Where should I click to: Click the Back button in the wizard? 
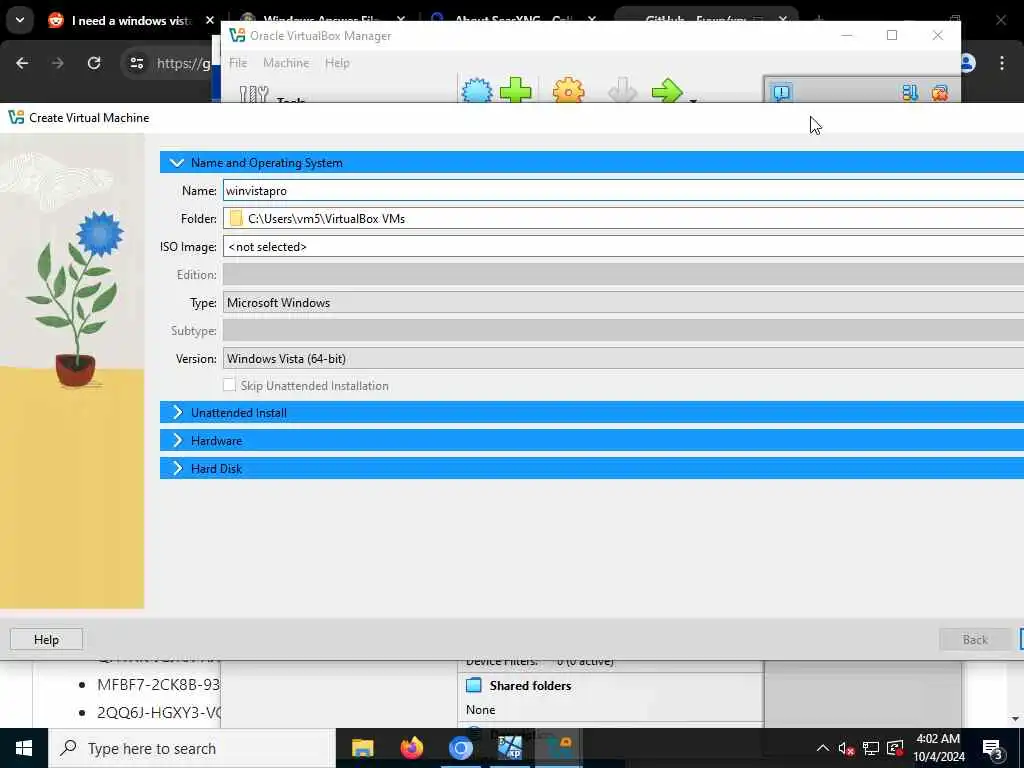click(x=974, y=639)
